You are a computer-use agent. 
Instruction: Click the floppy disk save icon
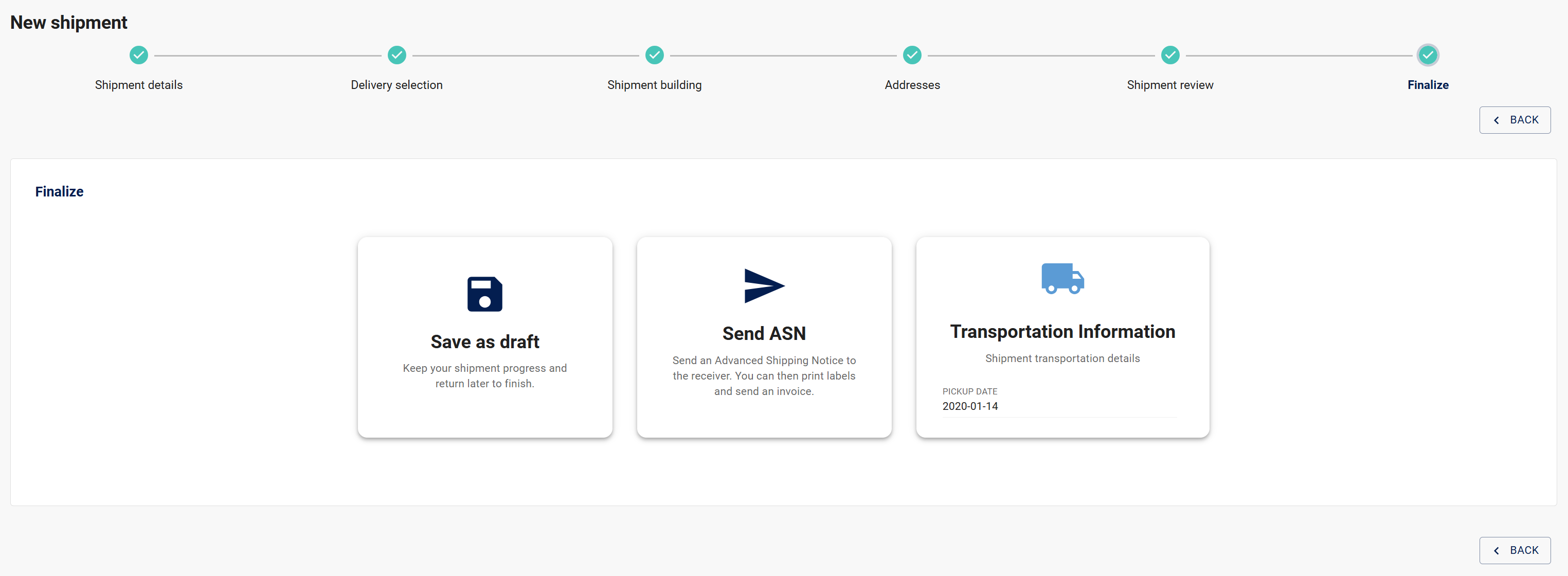[484, 294]
